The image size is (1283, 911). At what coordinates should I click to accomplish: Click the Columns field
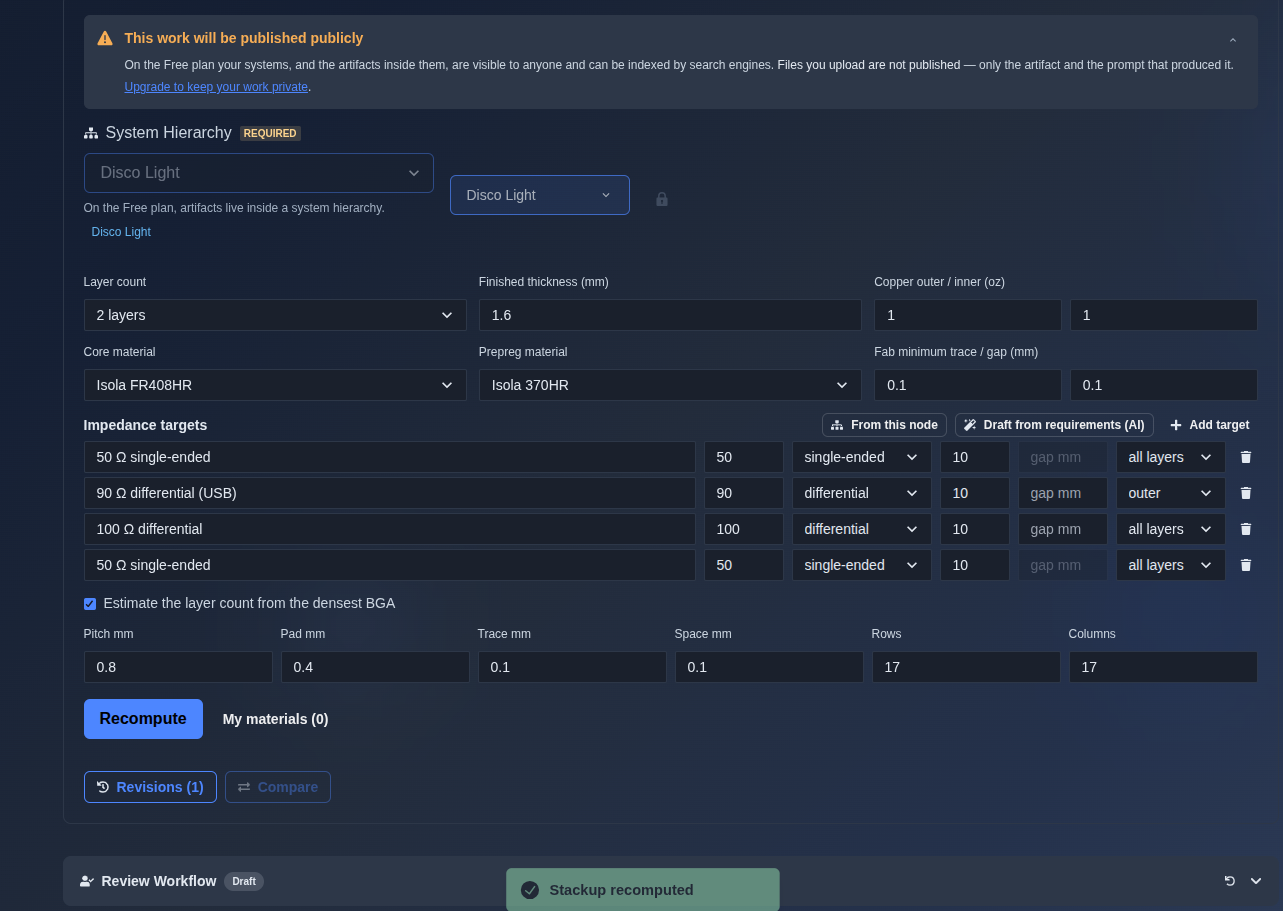pyautogui.click(x=1163, y=667)
